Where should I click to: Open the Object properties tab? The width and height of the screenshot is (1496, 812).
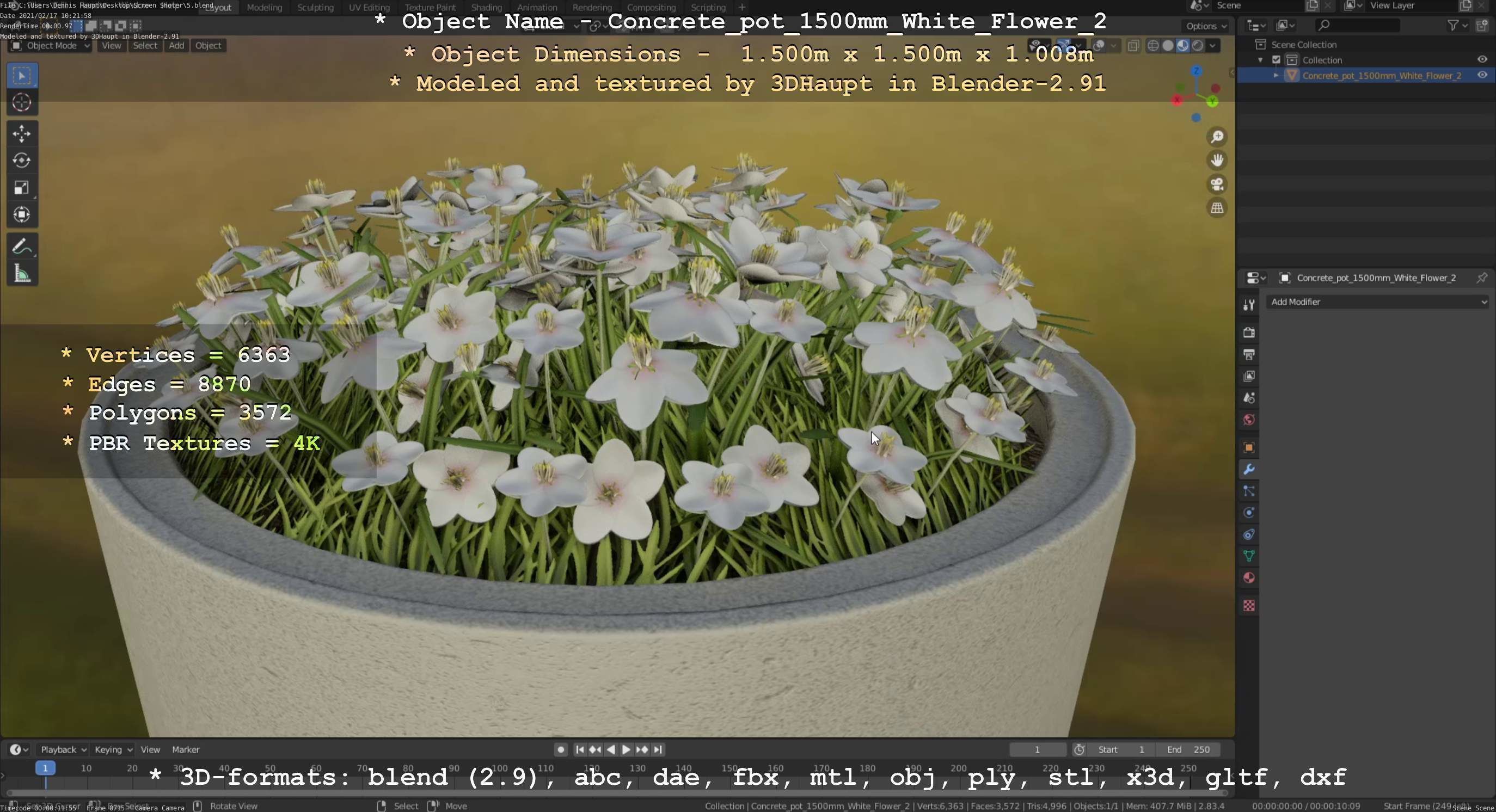[x=1249, y=447]
